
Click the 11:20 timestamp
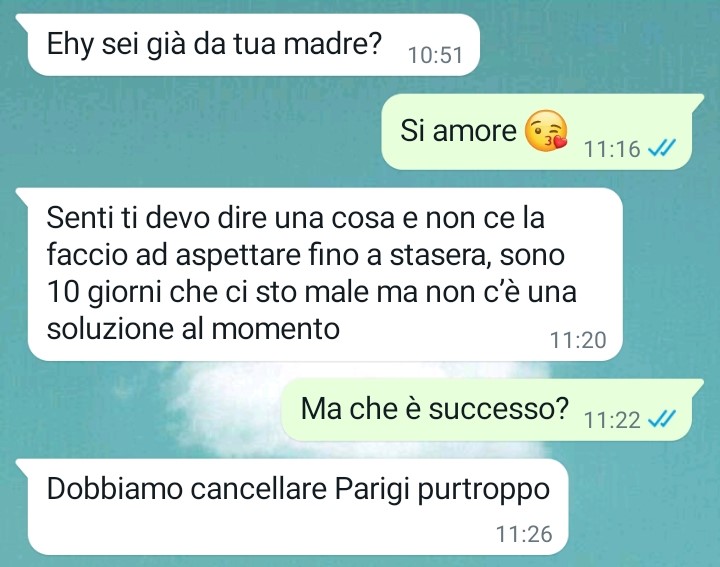(578, 340)
